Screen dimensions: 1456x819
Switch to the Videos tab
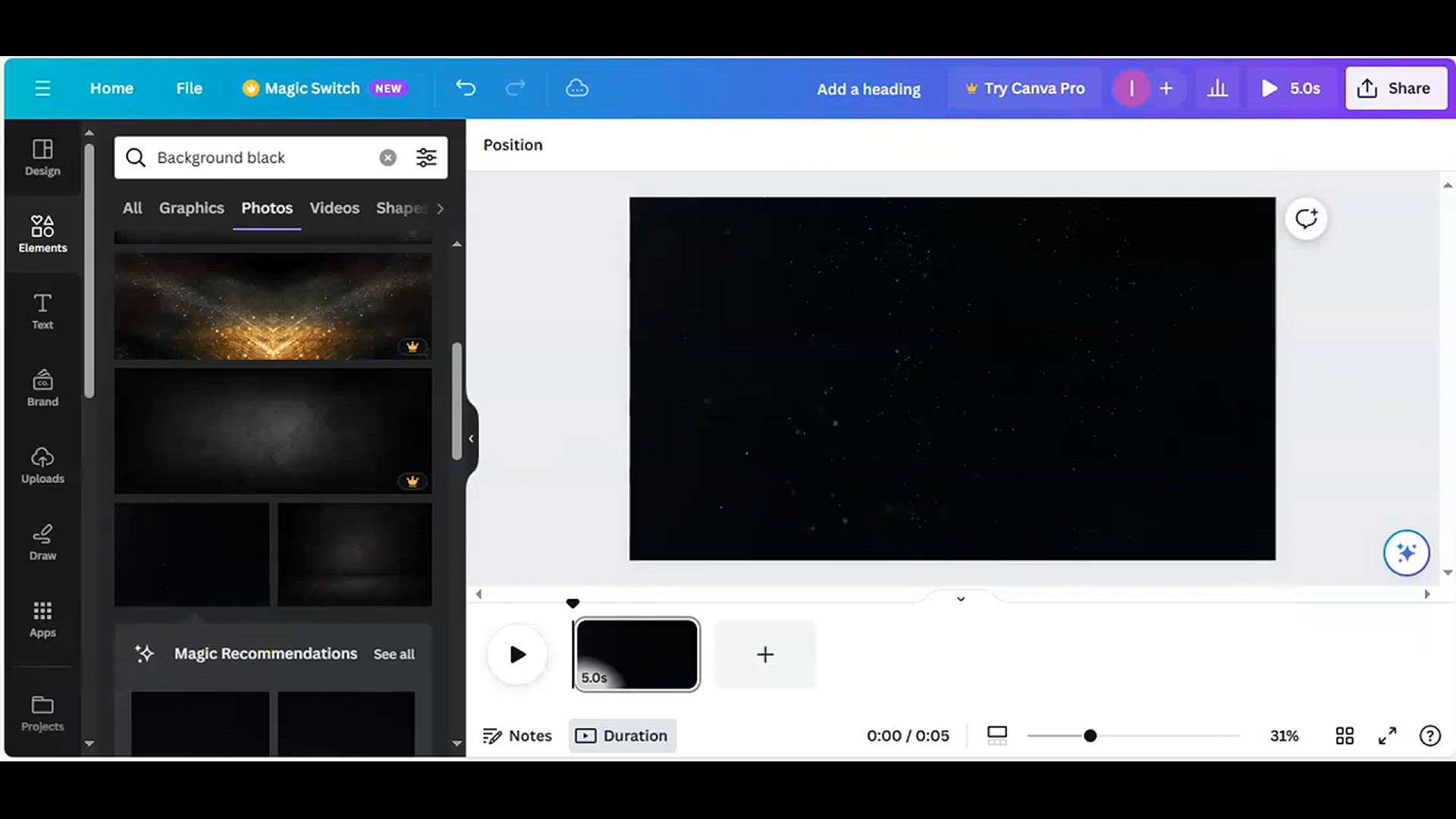pos(334,208)
